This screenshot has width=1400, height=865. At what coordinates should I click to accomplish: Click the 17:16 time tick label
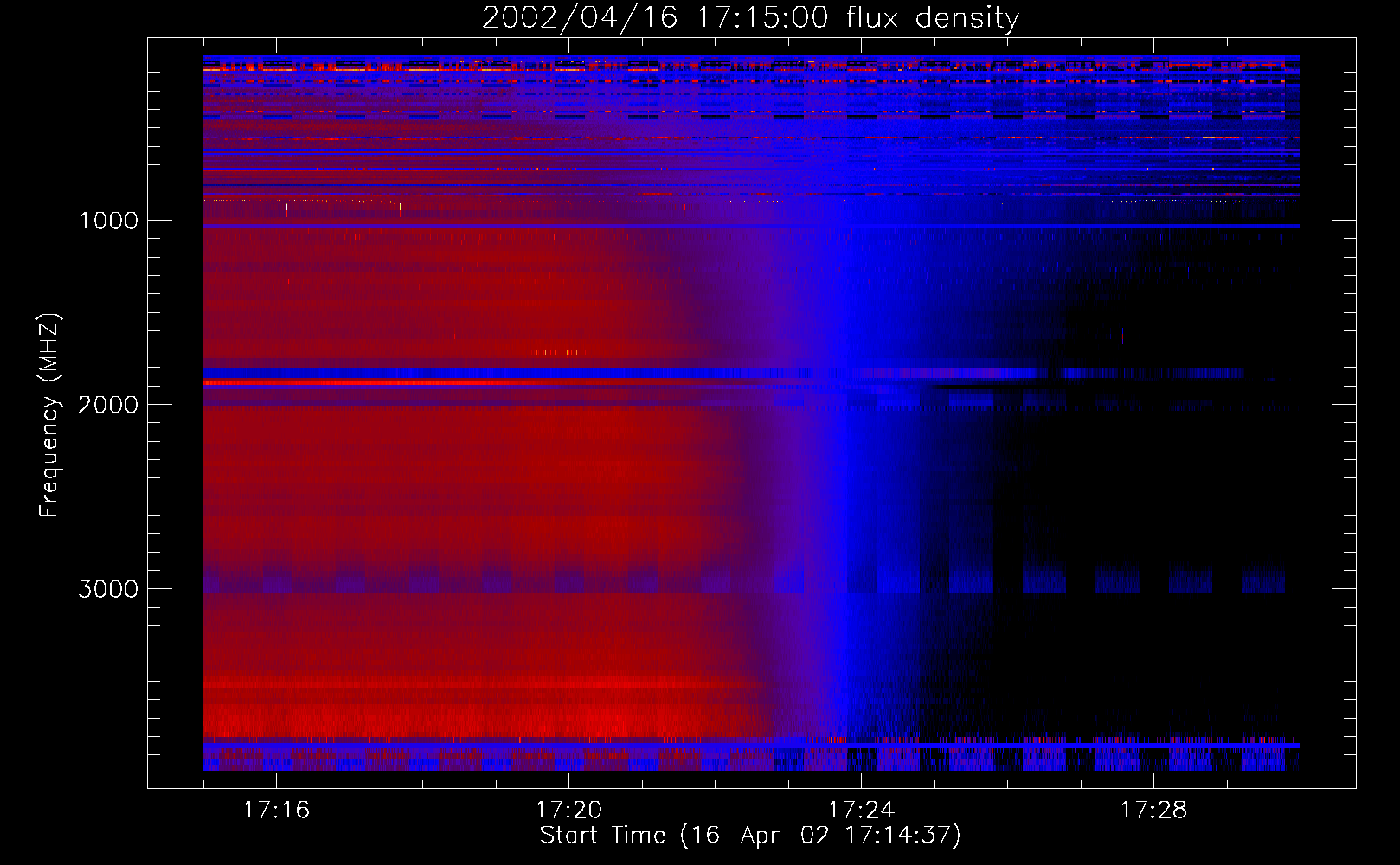(x=276, y=811)
